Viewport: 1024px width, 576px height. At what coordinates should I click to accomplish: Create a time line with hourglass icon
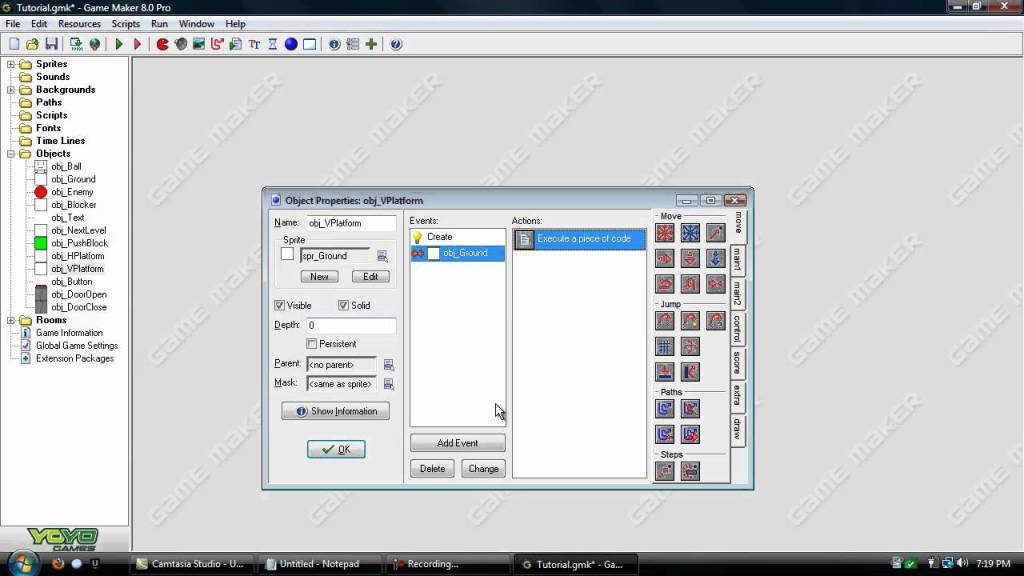pos(272,44)
